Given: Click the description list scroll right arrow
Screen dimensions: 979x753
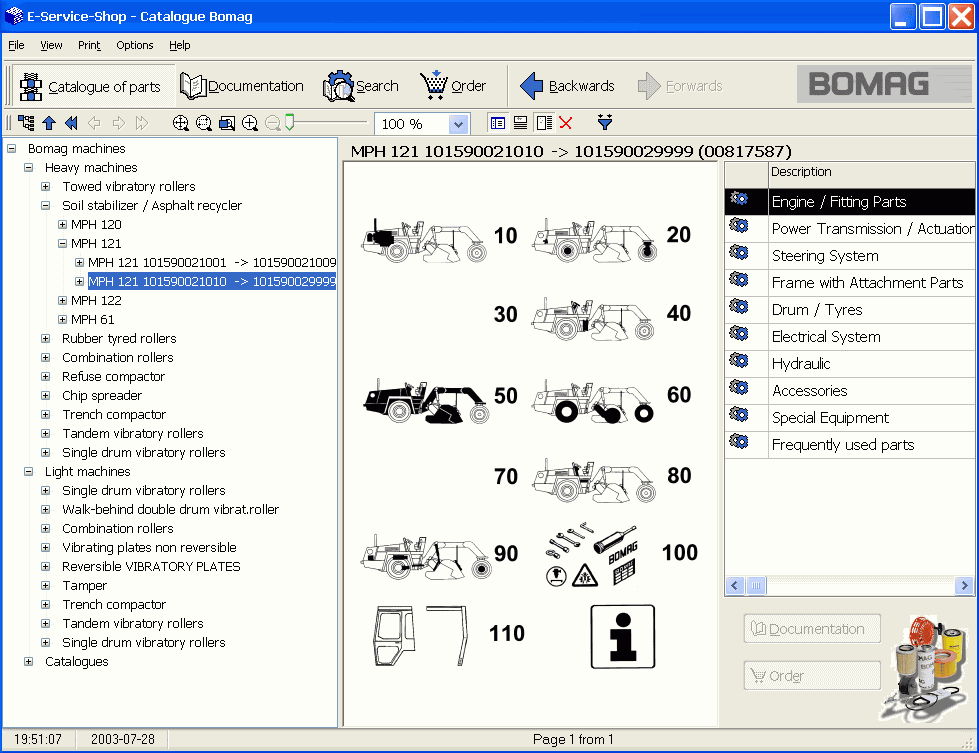Looking at the screenshot, I should (965, 585).
